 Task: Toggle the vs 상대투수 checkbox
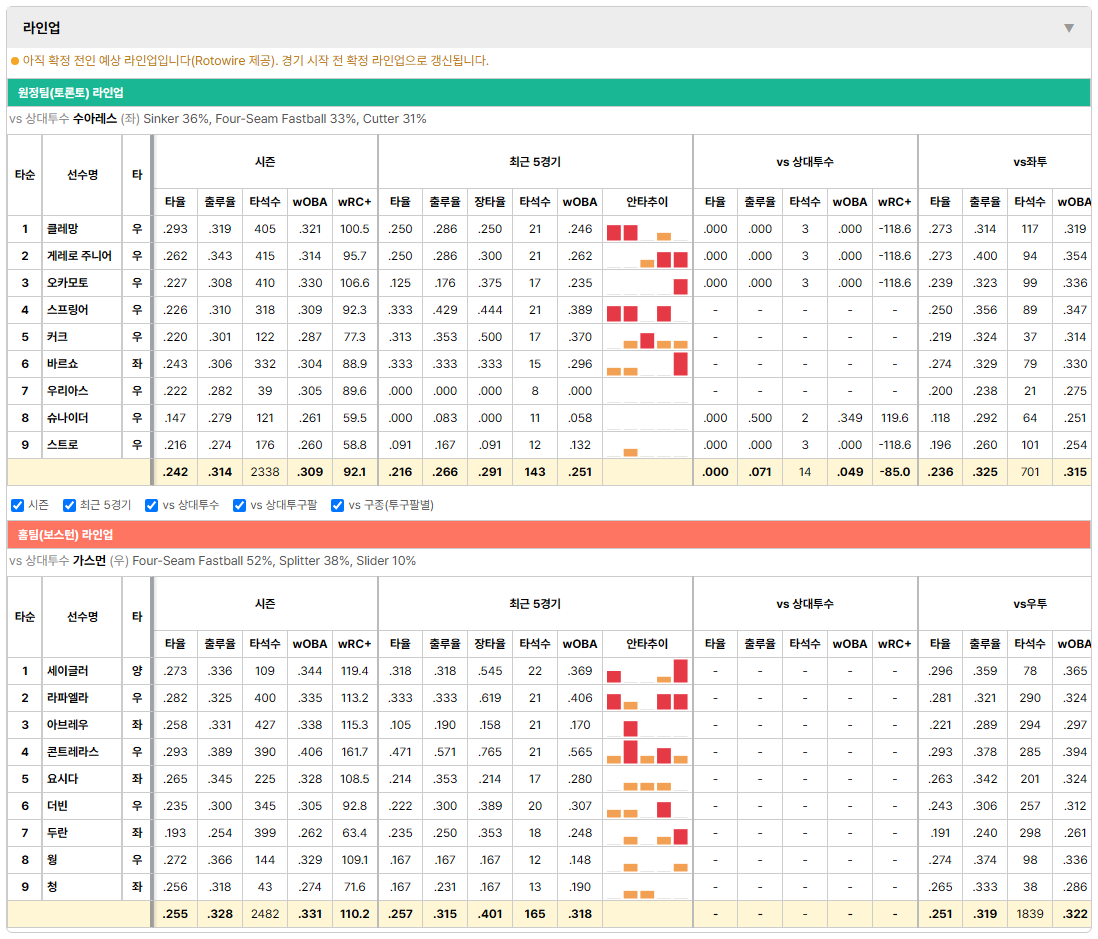[x=151, y=506]
